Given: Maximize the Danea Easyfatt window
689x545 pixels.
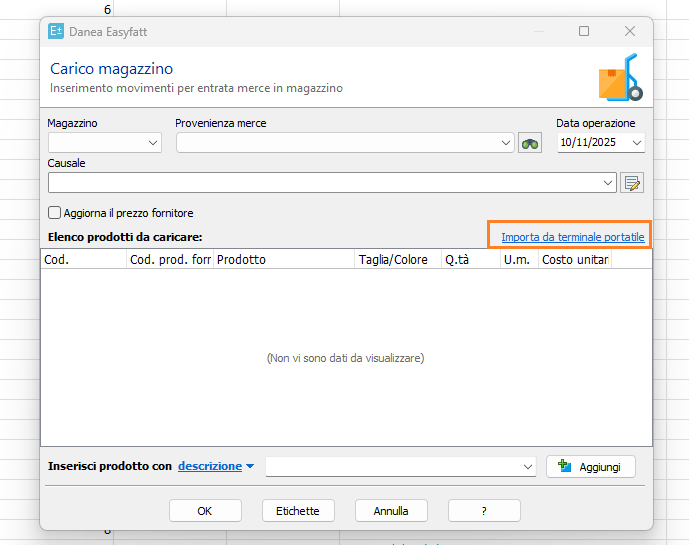Looking at the screenshot, I should tap(584, 32).
